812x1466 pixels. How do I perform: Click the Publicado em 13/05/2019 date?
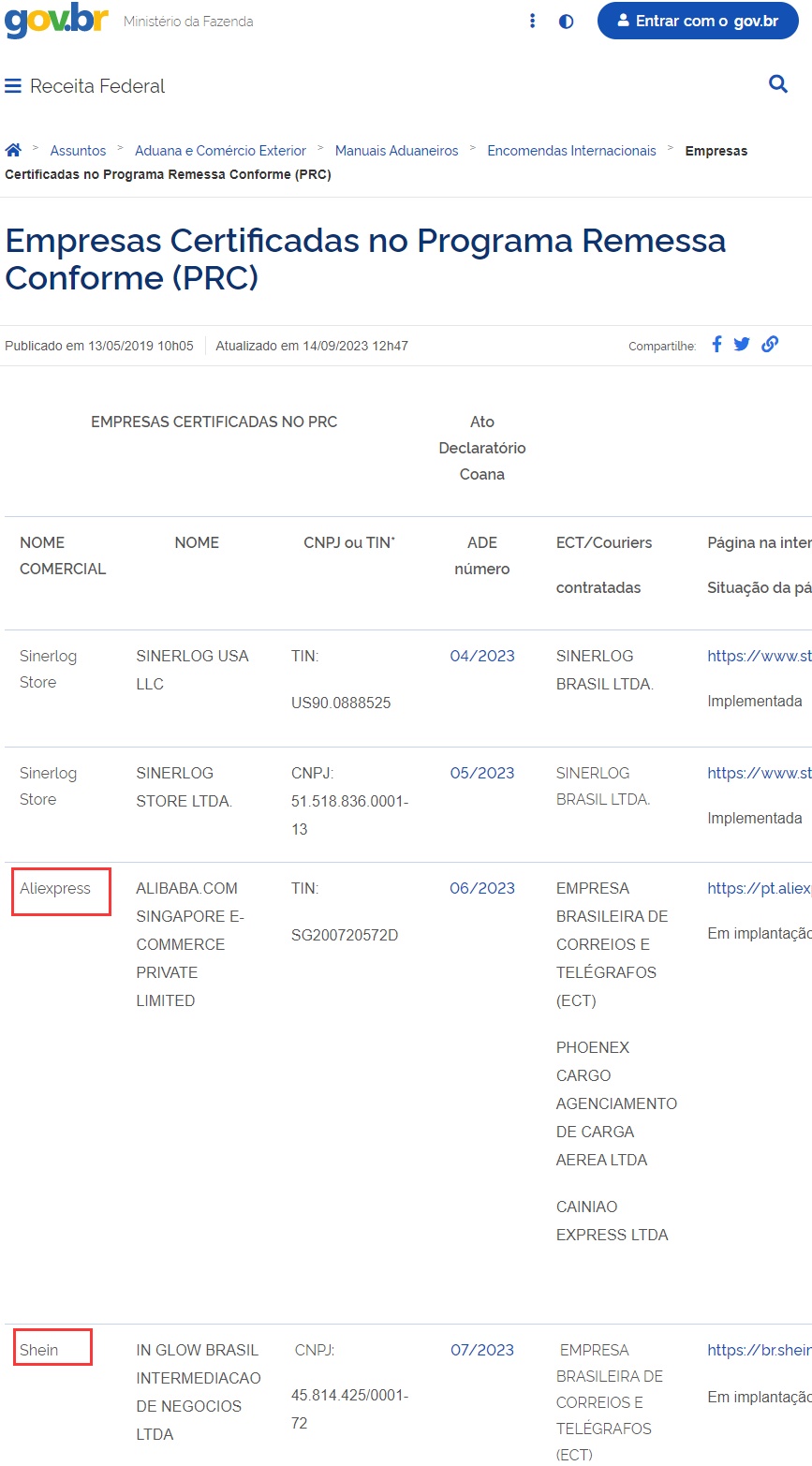[x=99, y=346]
